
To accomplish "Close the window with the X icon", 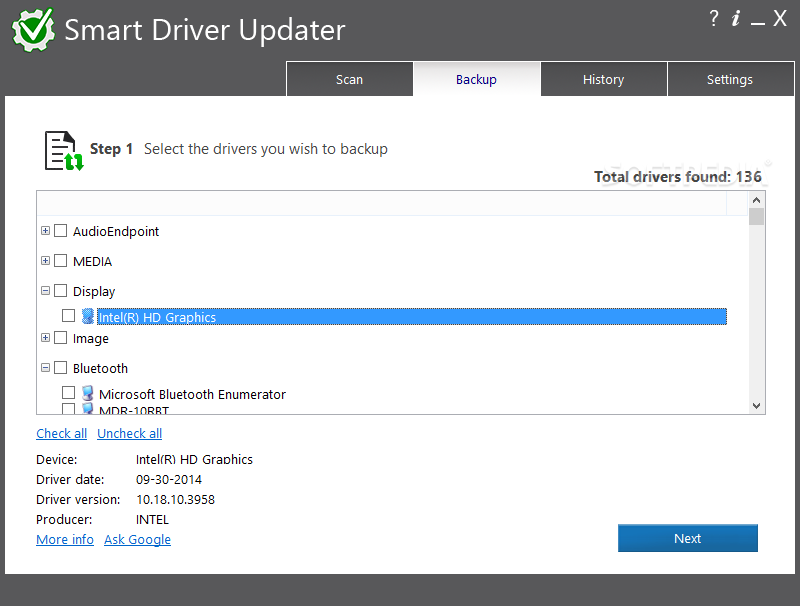I will (780, 18).
